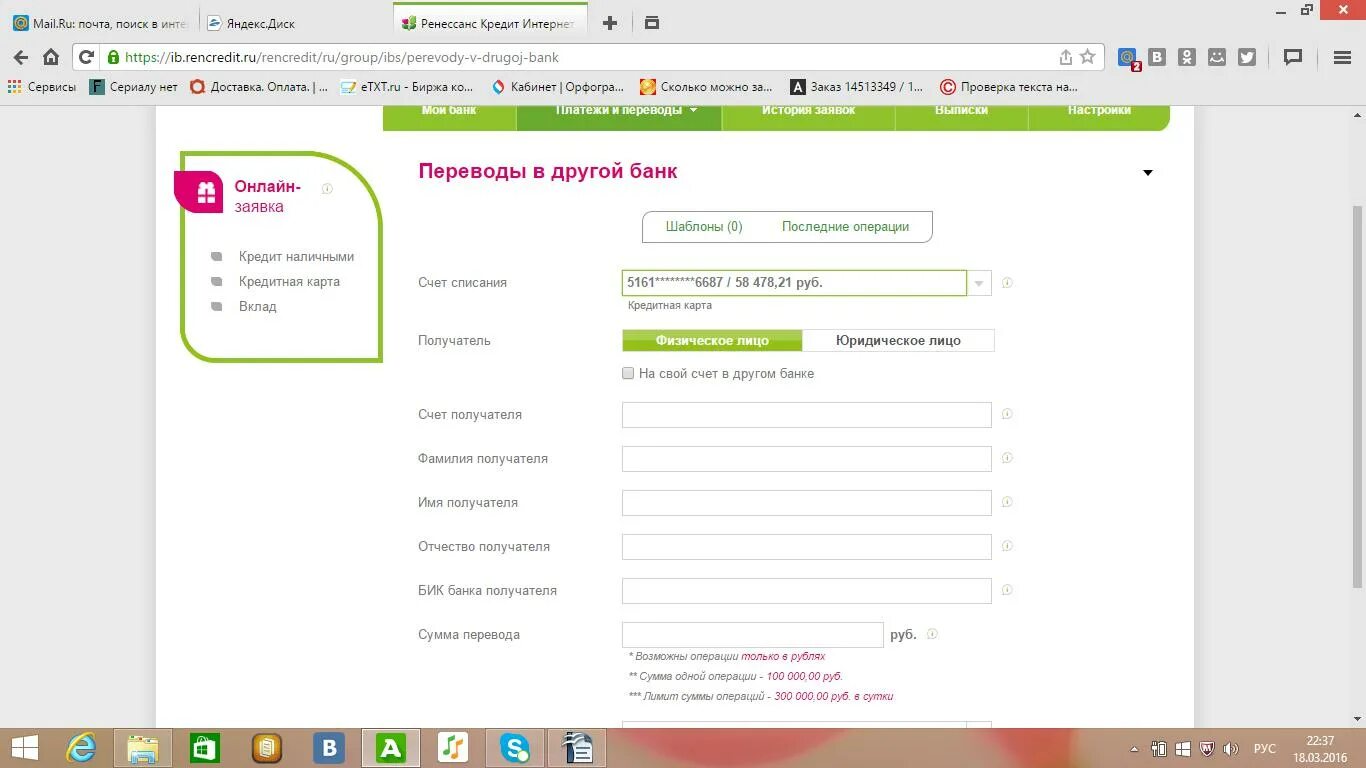The image size is (1366, 768).
Task: Open Счет списания account dropdown arrow
Action: tap(979, 283)
